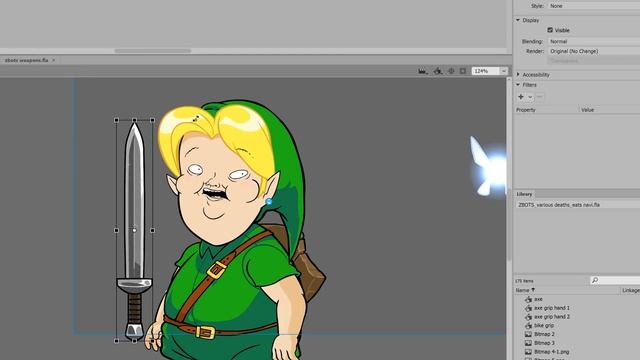Click the Name column sort arrow
Screen dimensions: 640x360
[x=533, y=290]
